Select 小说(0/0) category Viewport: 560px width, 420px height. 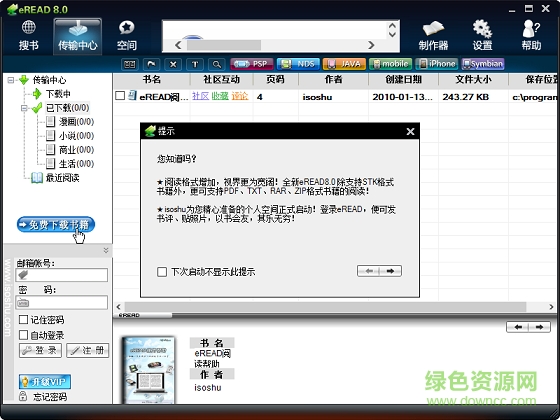76,136
